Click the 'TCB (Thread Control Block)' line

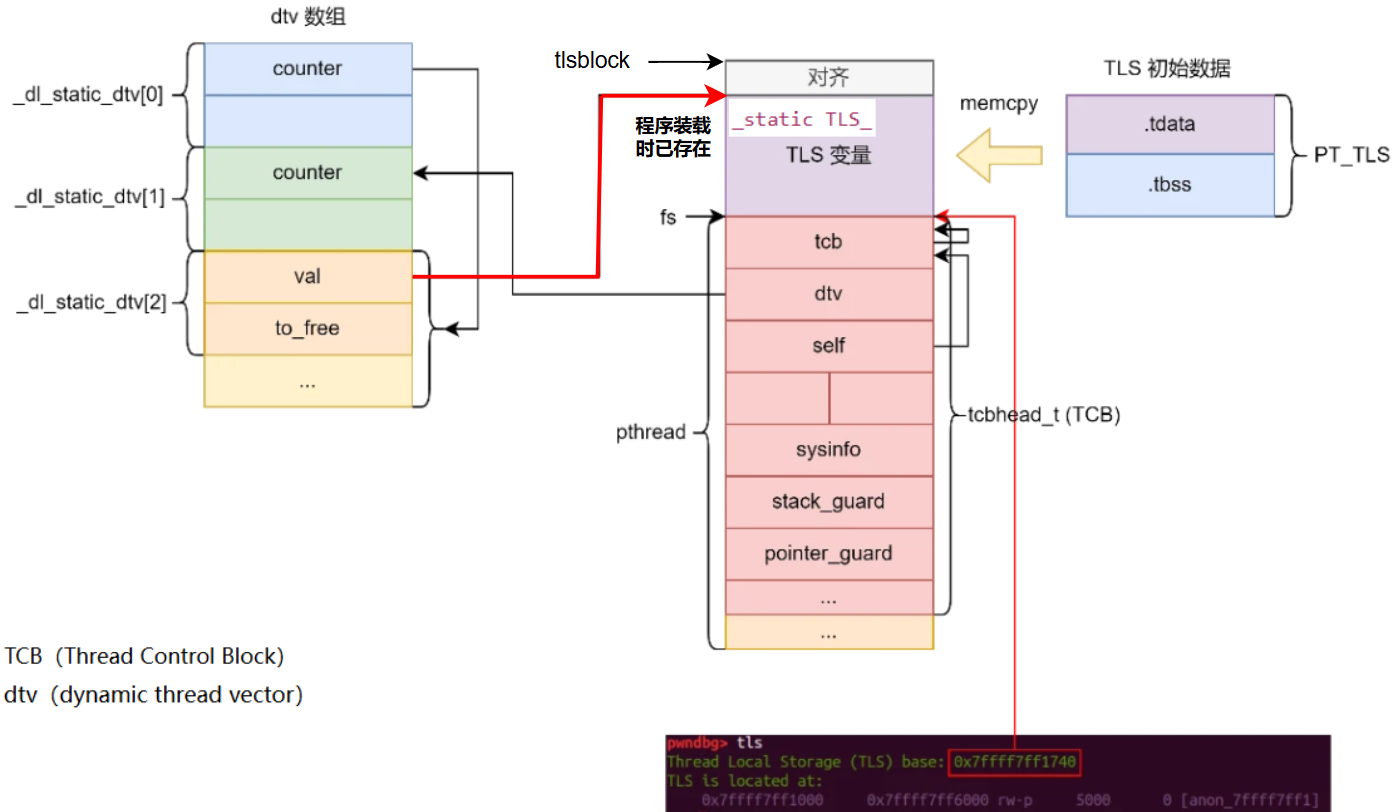tap(145, 657)
